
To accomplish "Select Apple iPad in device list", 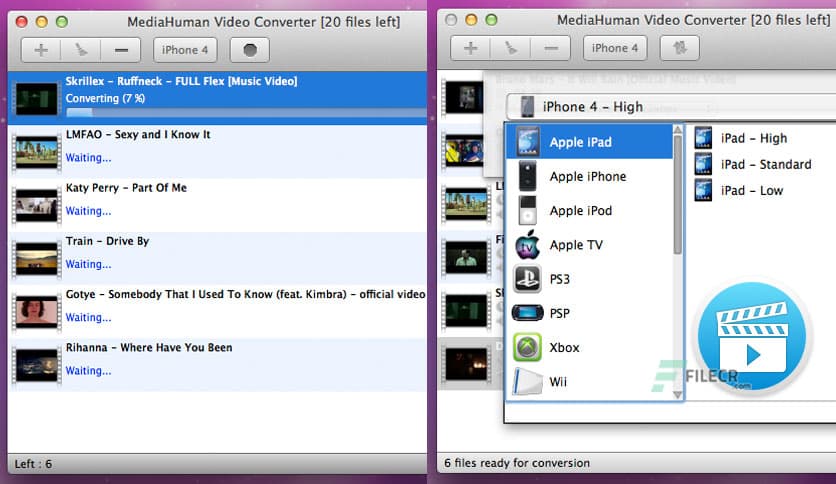I will pyautogui.click(x=589, y=142).
